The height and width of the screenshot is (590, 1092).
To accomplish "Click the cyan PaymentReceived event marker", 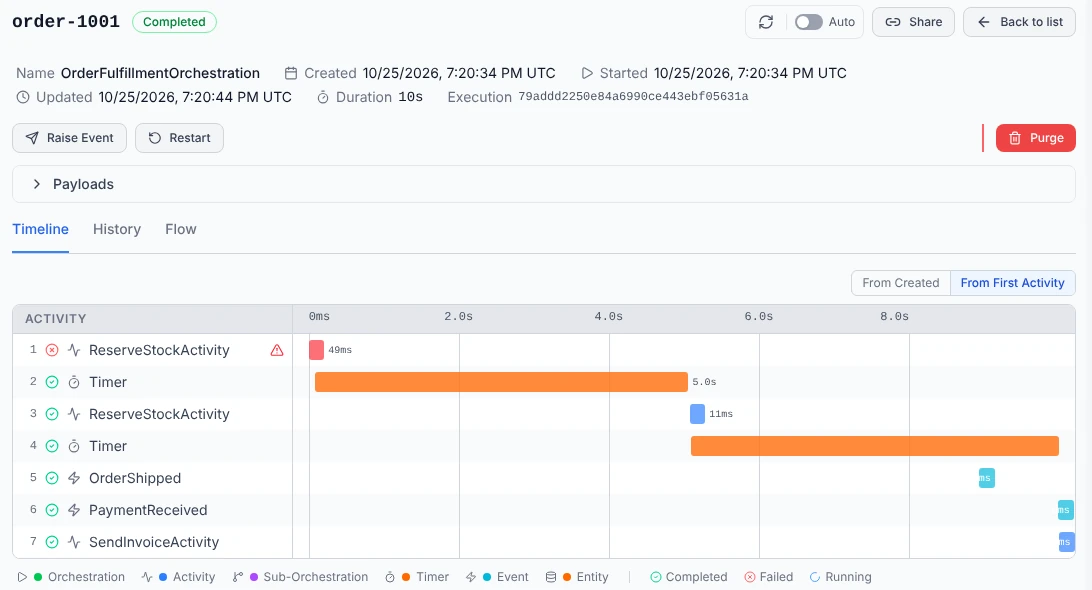I will [x=1066, y=510].
